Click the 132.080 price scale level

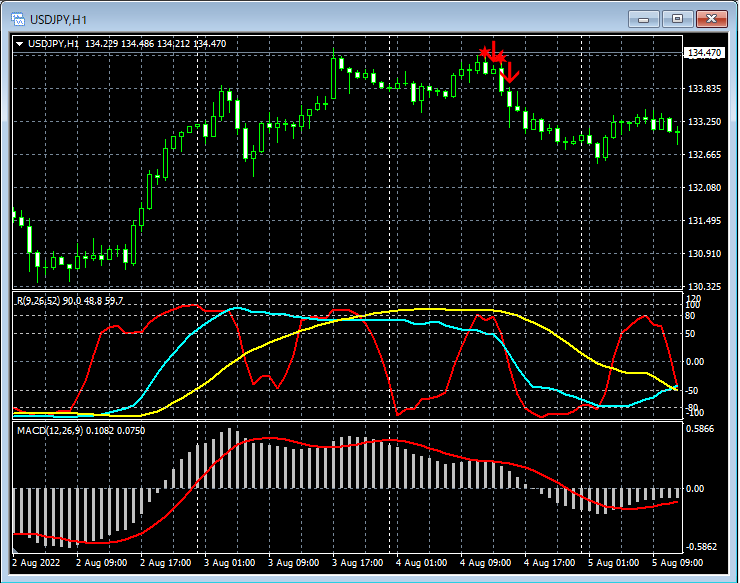705,188
